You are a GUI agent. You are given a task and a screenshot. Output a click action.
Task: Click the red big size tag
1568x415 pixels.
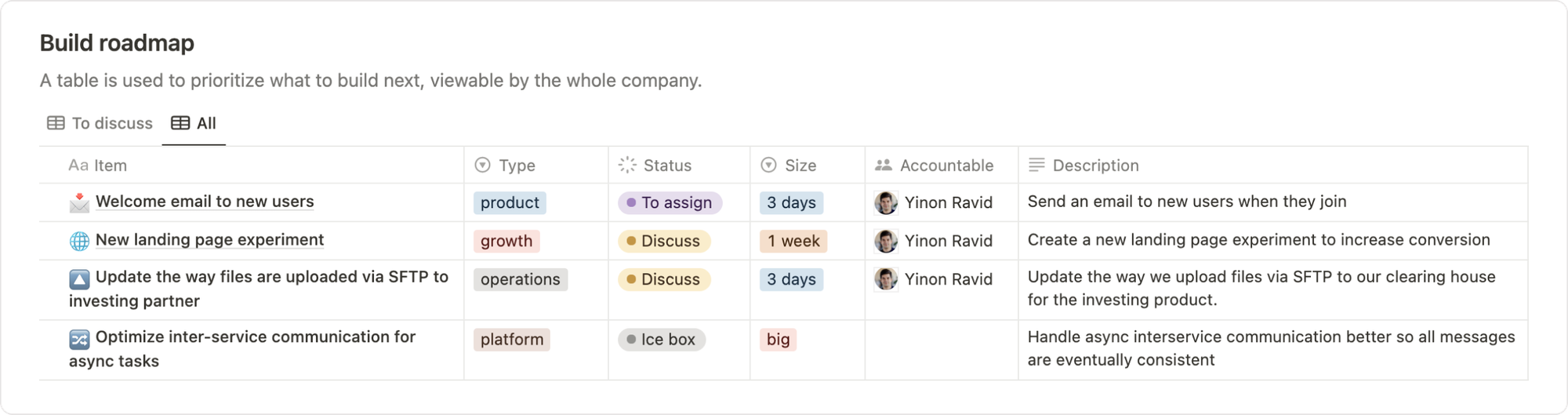point(778,339)
